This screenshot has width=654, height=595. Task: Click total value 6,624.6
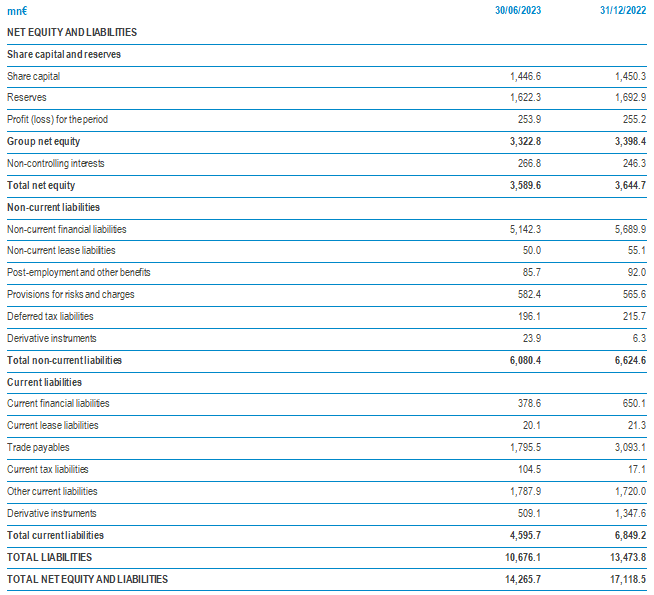coord(630,360)
